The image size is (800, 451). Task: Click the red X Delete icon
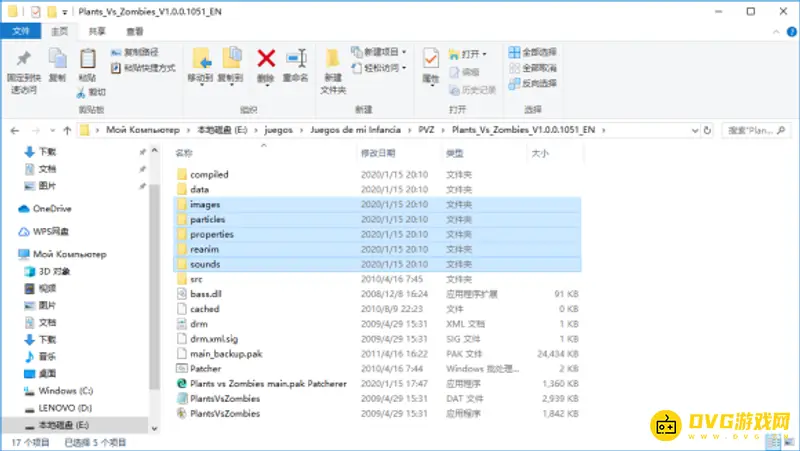(266, 58)
